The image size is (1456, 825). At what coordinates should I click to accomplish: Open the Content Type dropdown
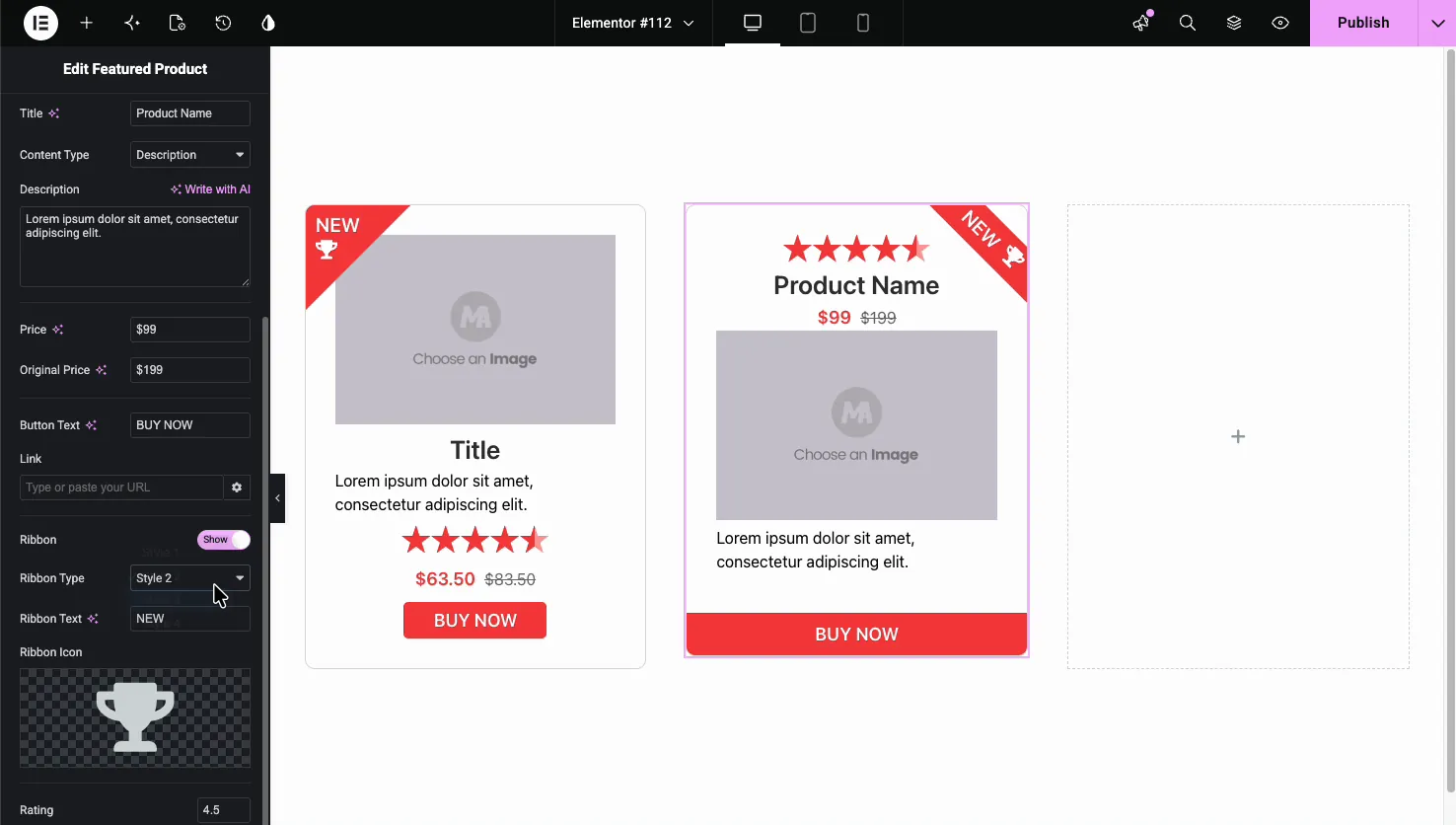pyautogui.click(x=190, y=155)
